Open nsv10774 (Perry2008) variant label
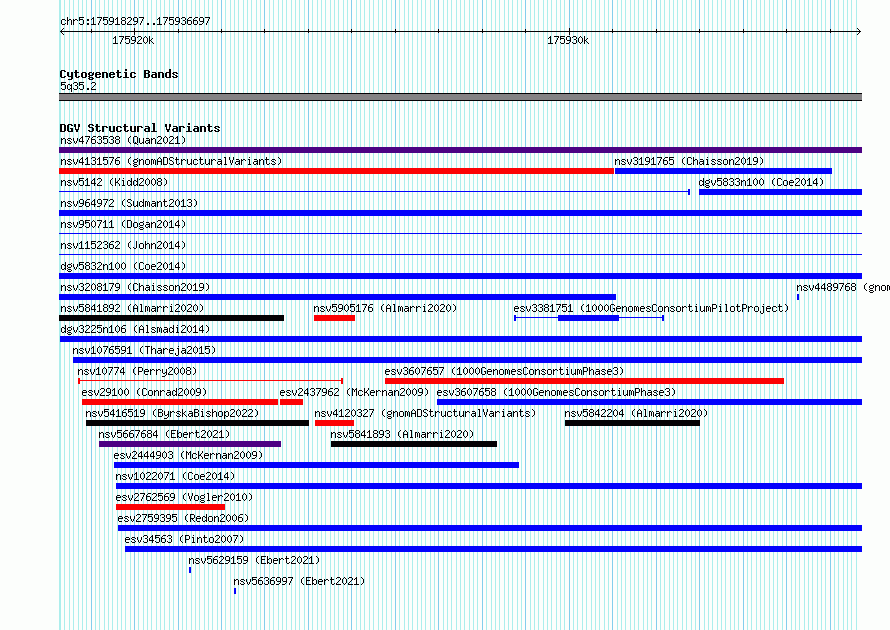The width and height of the screenshot is (890, 630). [x=137, y=371]
